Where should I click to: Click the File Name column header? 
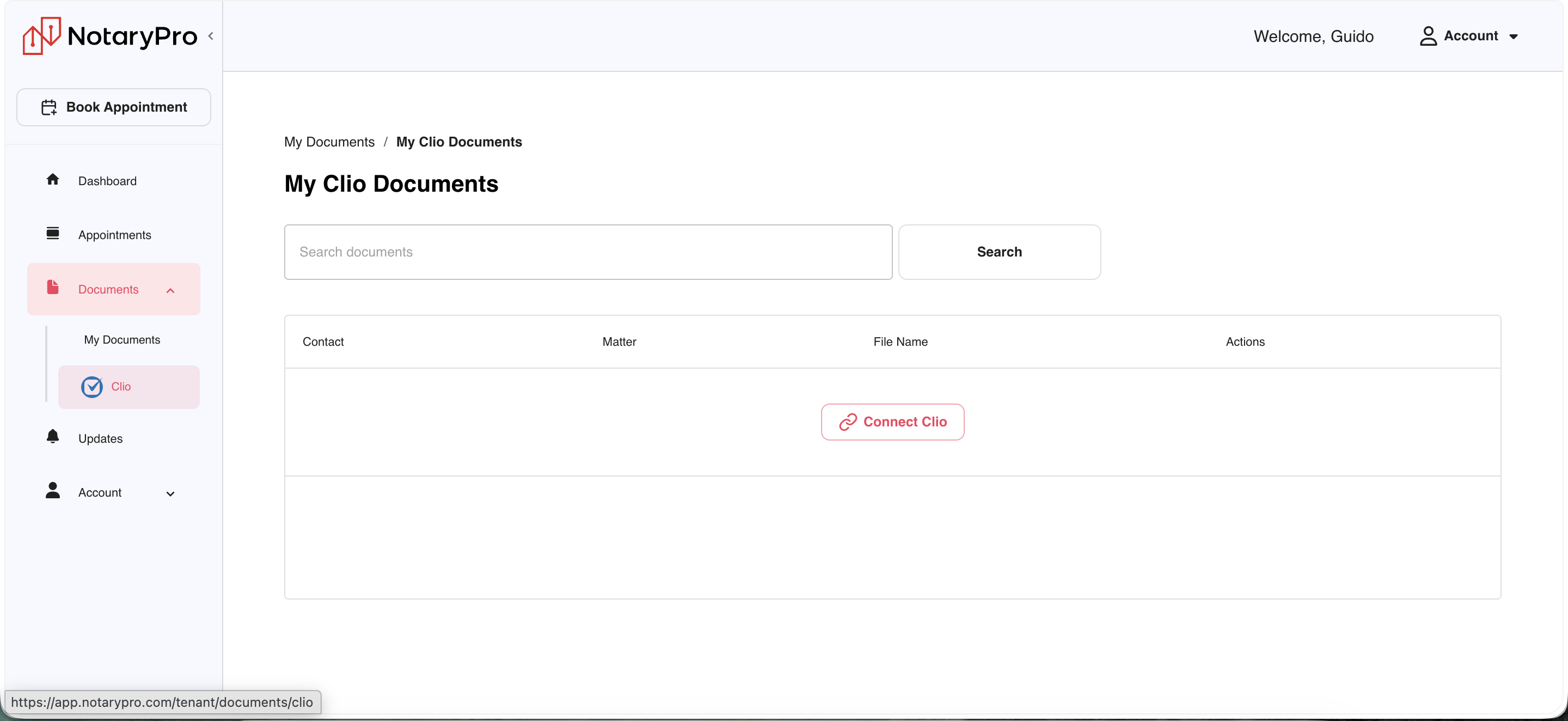[901, 341]
